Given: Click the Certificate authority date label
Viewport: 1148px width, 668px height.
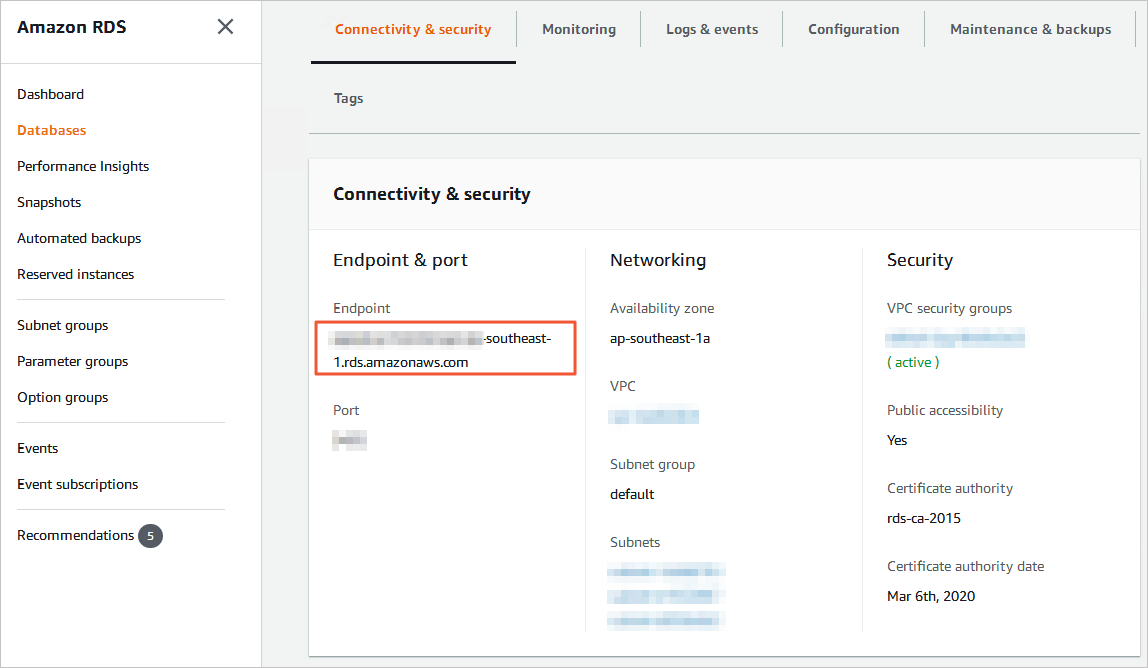Looking at the screenshot, I should click(966, 566).
